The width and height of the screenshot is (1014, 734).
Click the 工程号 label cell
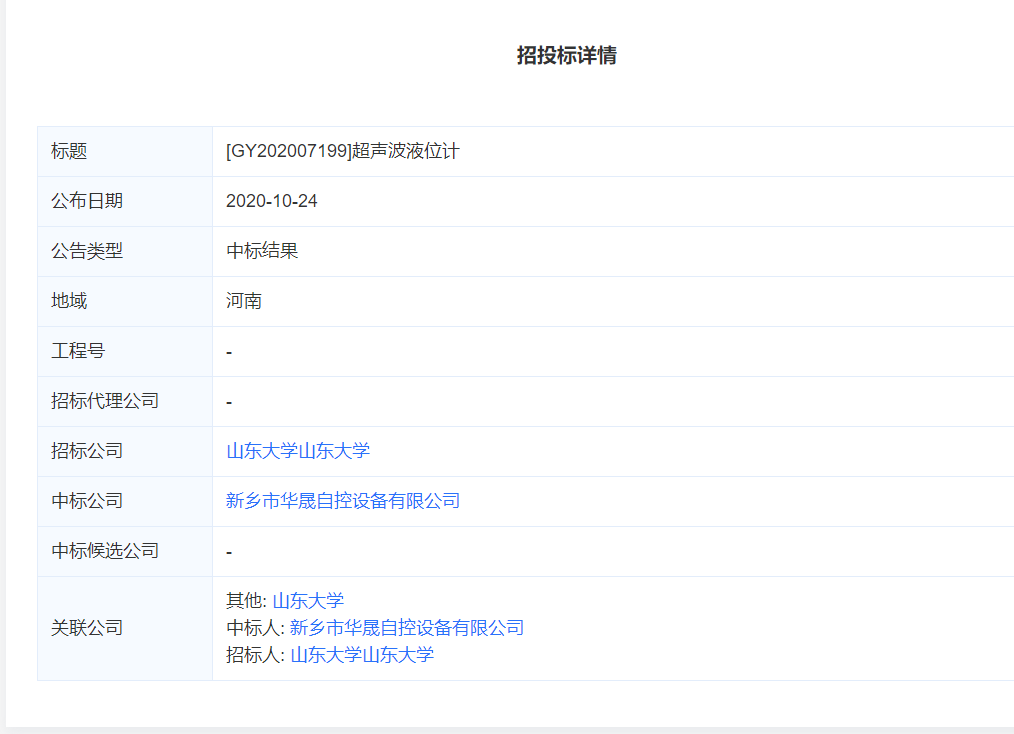[125, 351]
